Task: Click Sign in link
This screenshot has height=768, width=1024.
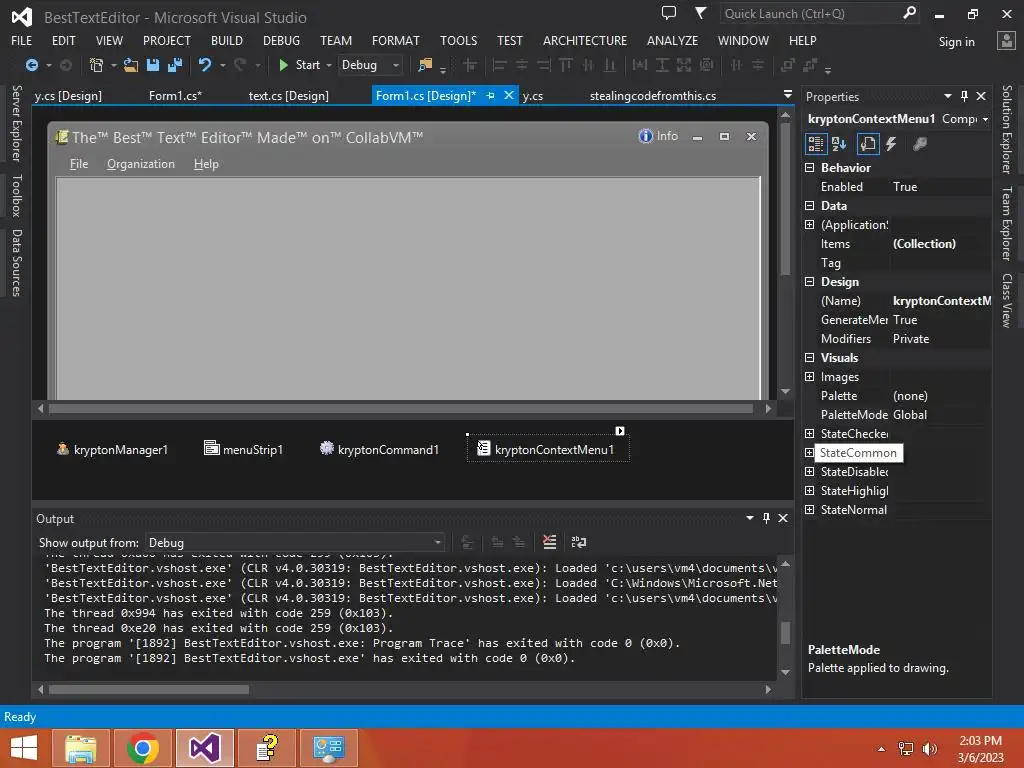Action: click(956, 42)
